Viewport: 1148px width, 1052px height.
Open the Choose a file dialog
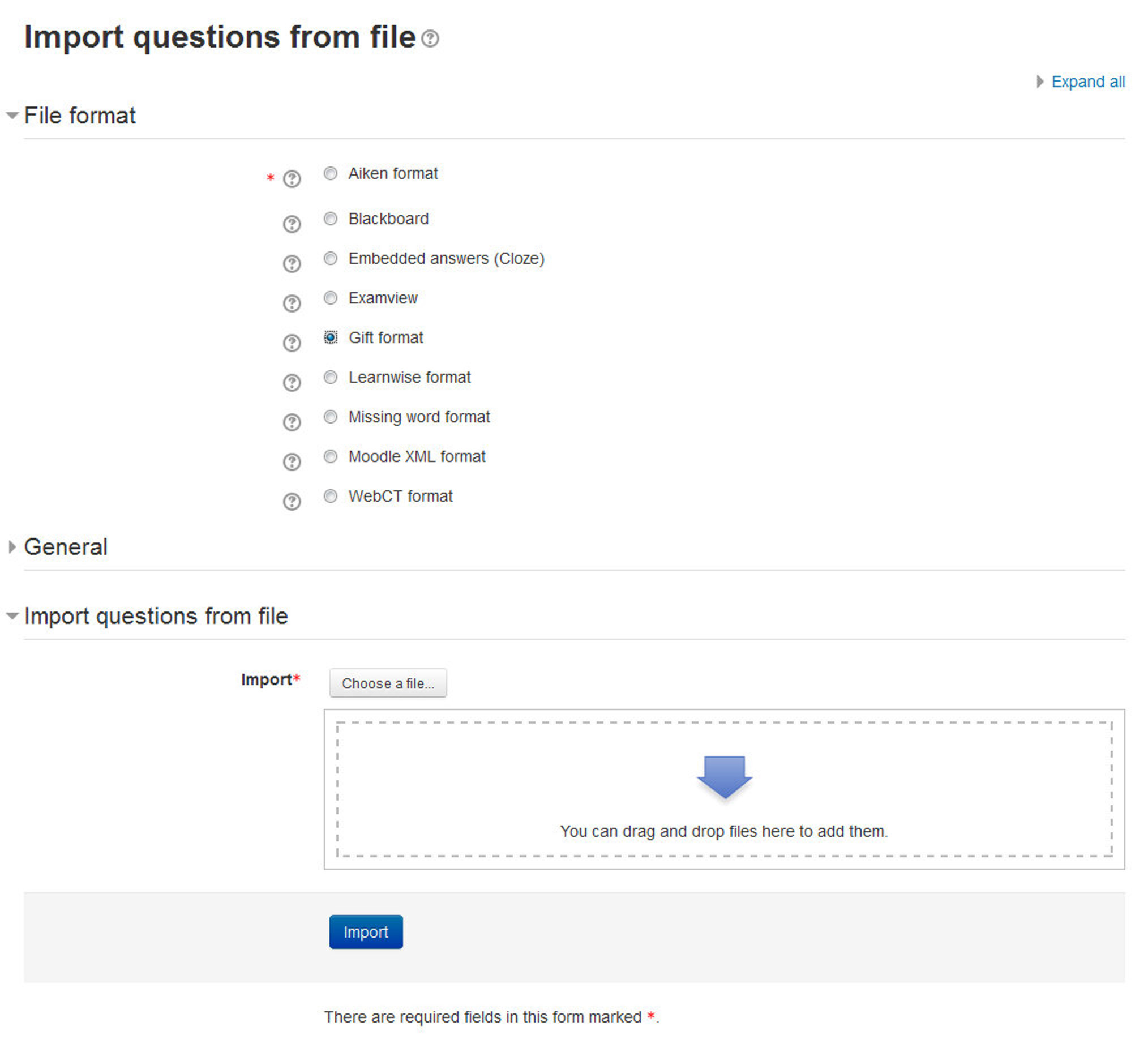click(388, 683)
